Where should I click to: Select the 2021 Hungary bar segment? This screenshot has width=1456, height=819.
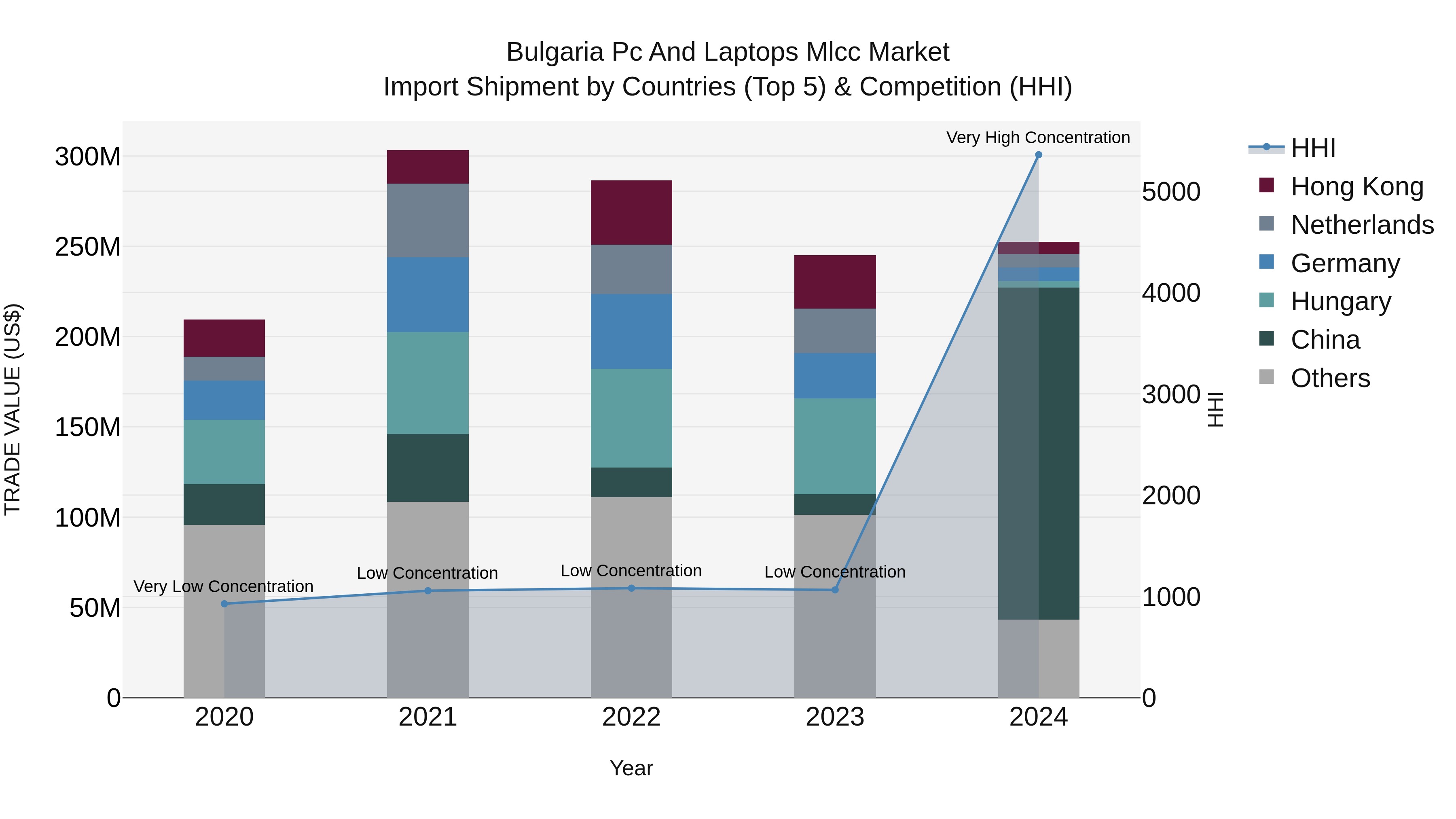(428, 383)
